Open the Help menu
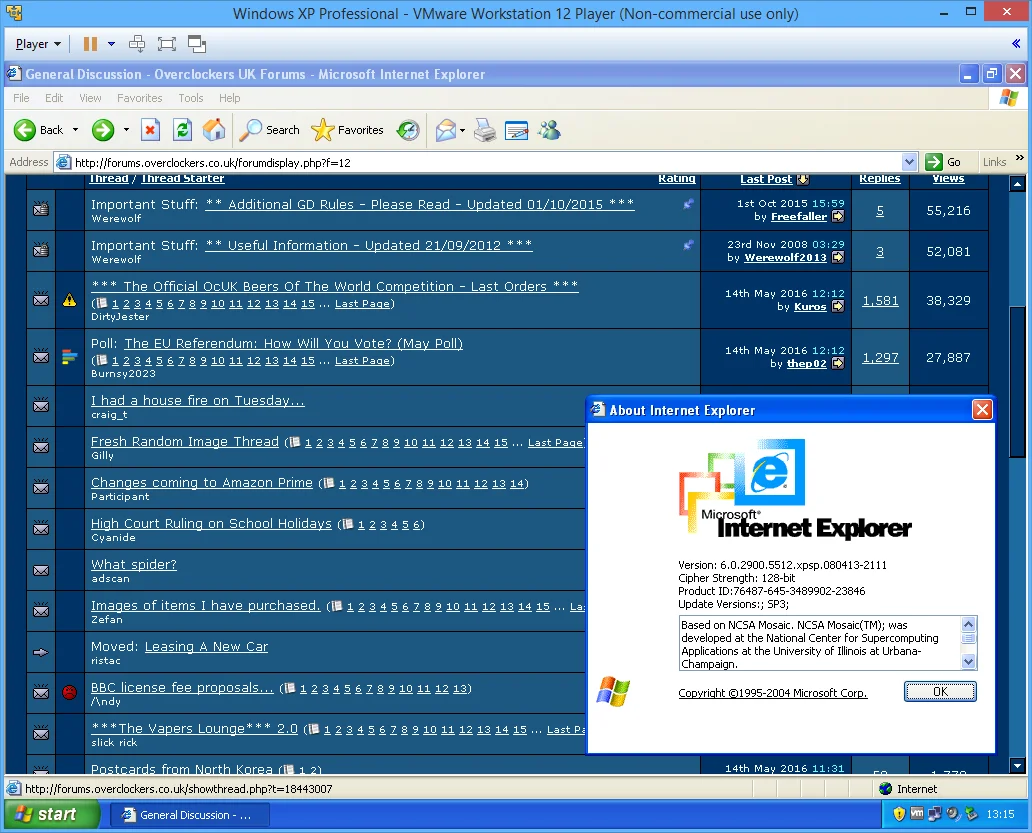The image size is (1032, 833). (x=230, y=98)
